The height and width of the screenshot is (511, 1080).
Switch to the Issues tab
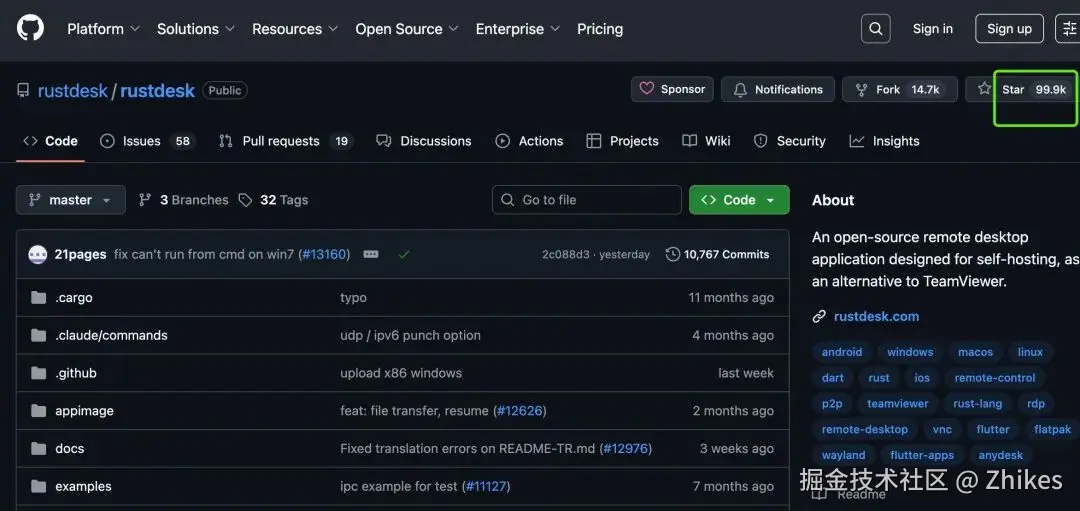[x=146, y=141]
